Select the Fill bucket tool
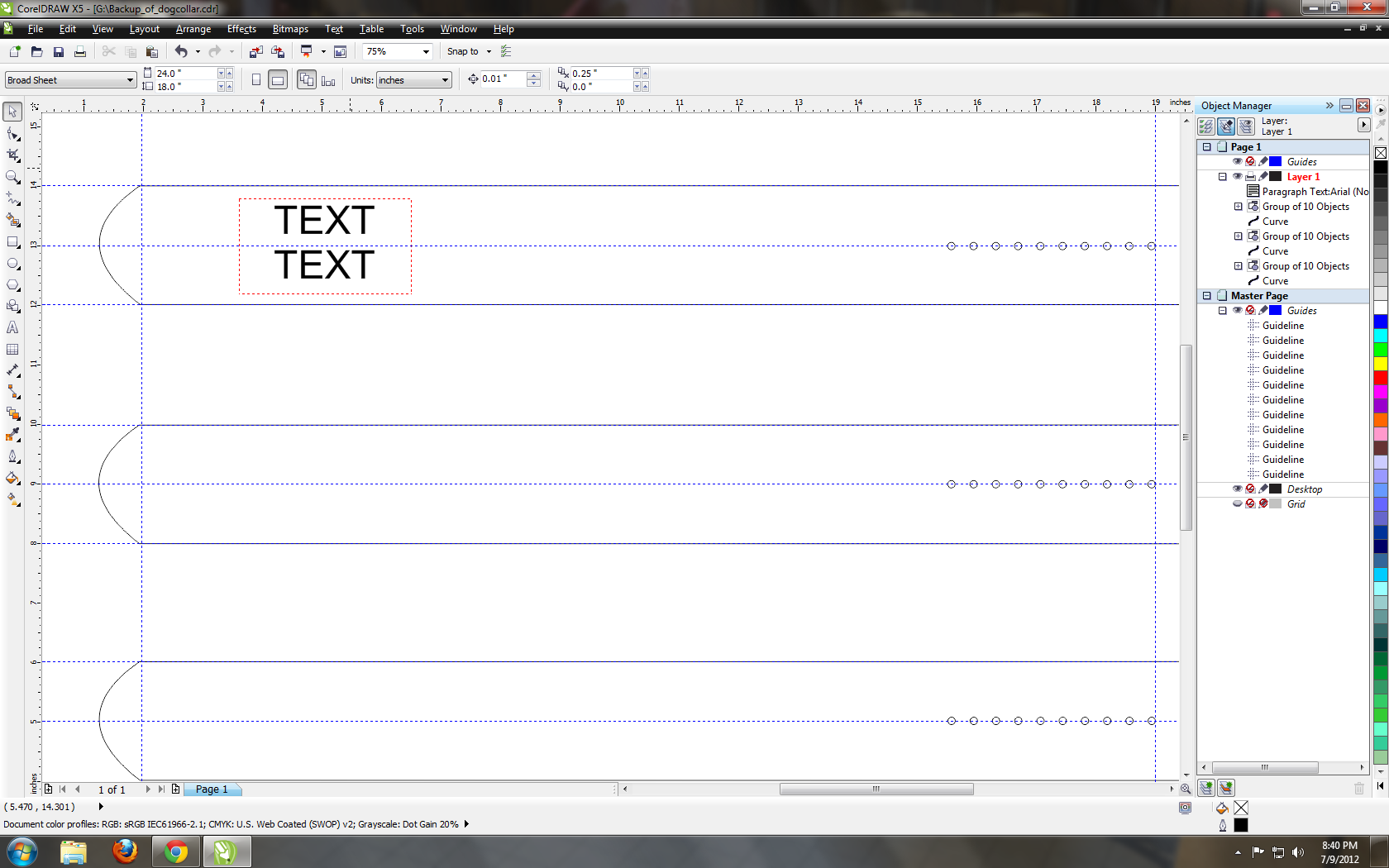 point(12,478)
